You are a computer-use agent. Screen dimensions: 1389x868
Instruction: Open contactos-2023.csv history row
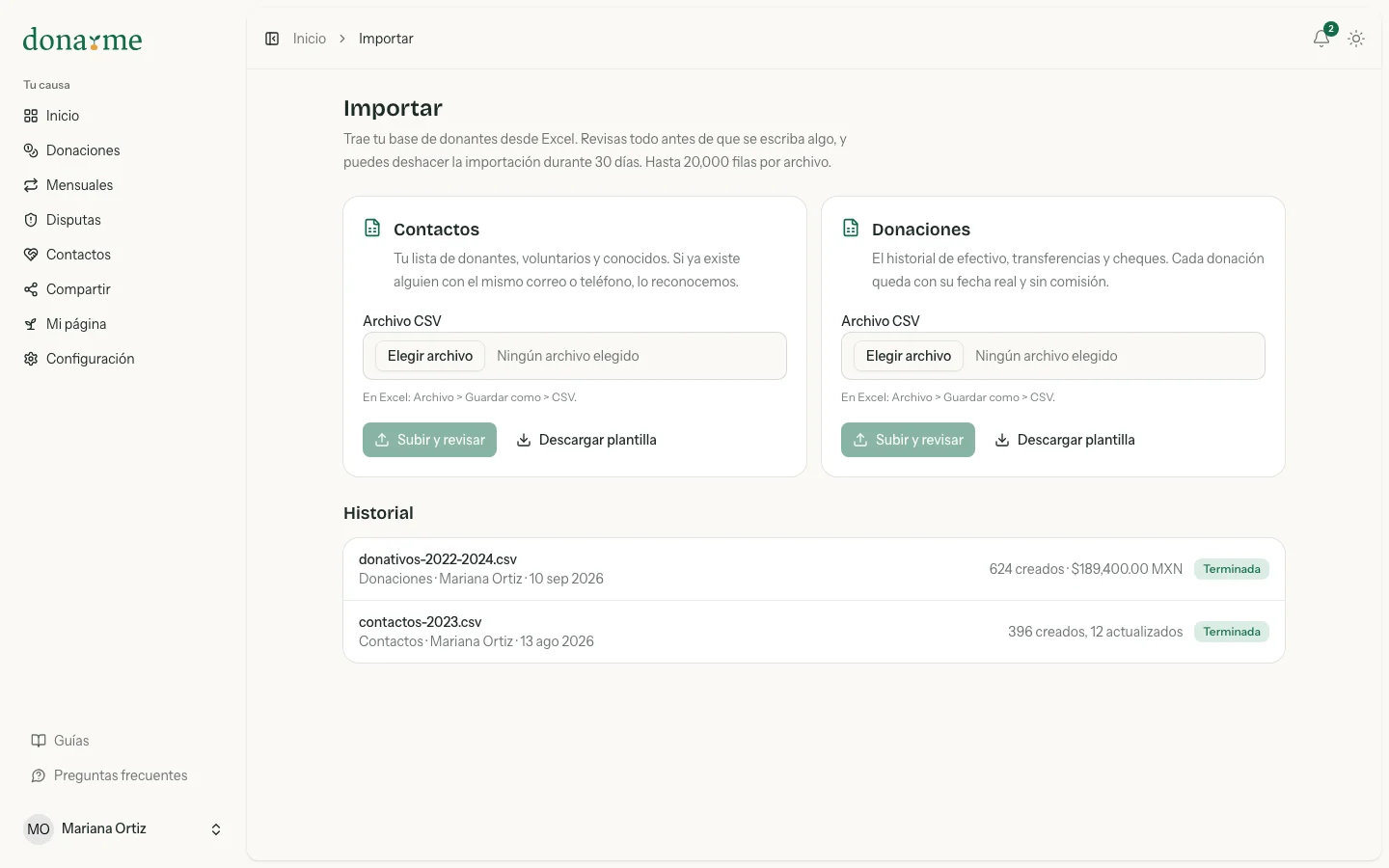[x=814, y=632]
